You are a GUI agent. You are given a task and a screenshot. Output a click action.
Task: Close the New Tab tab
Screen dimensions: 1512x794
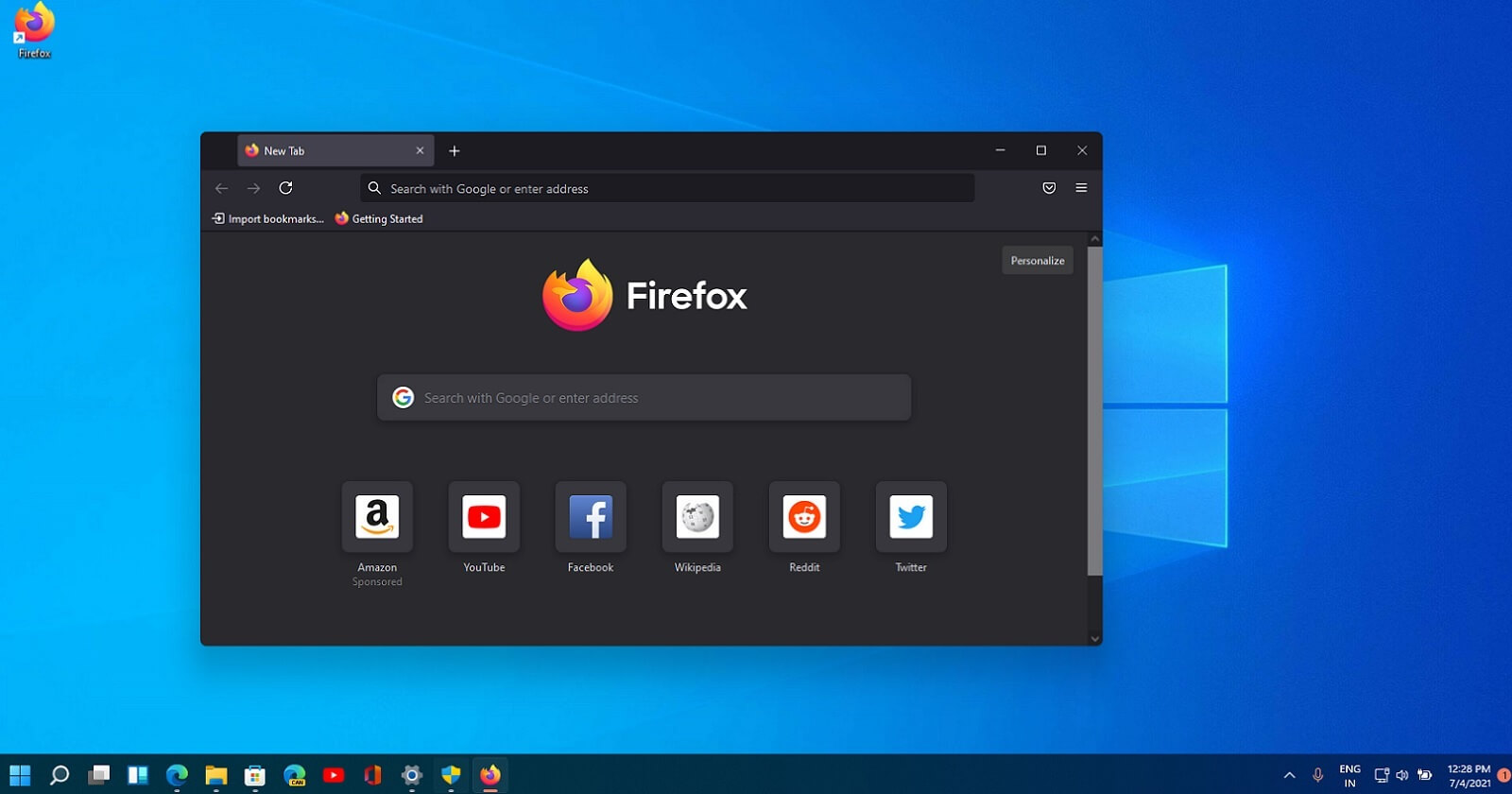tap(420, 151)
